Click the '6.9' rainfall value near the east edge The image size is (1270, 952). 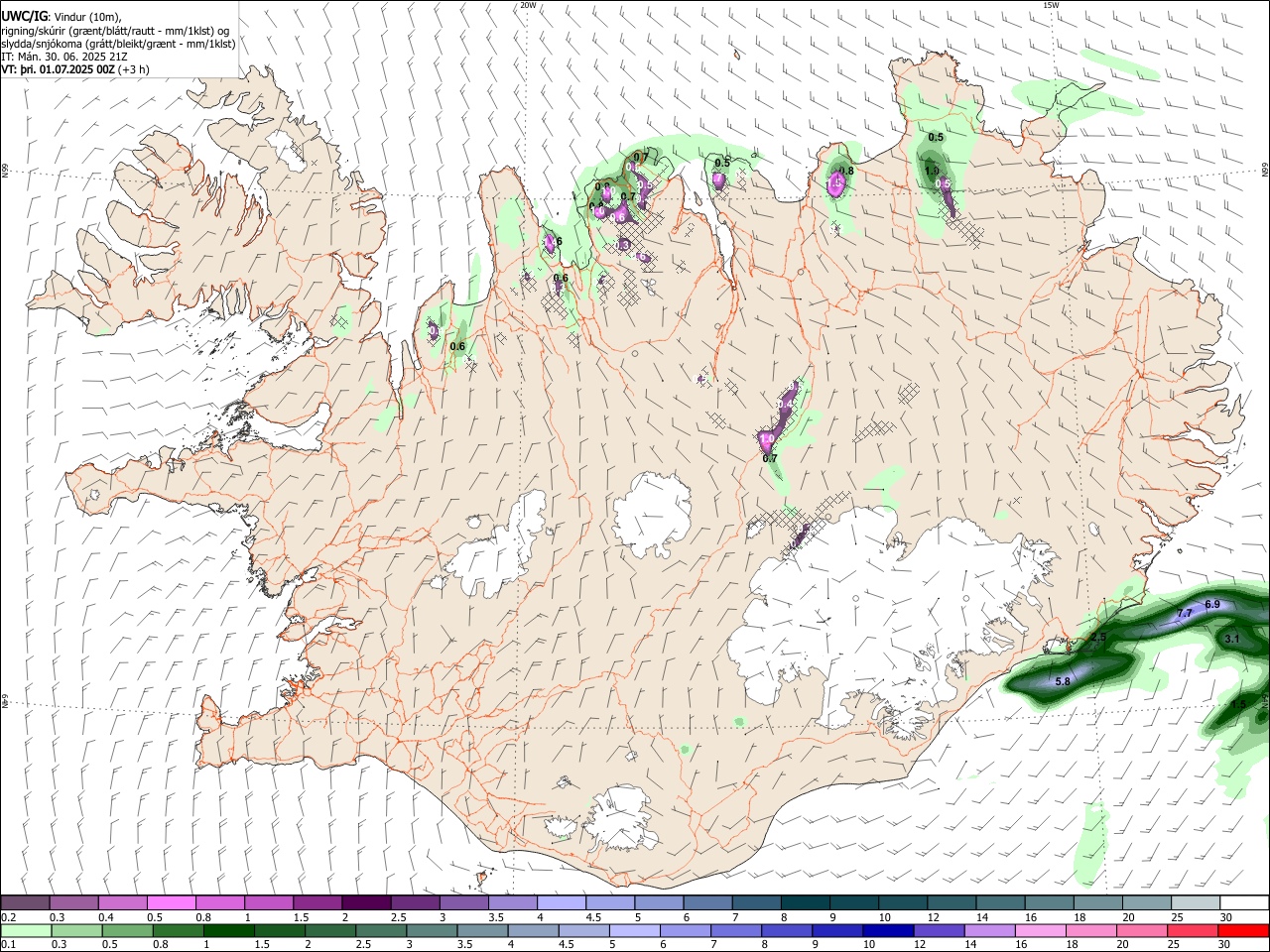[1212, 604]
